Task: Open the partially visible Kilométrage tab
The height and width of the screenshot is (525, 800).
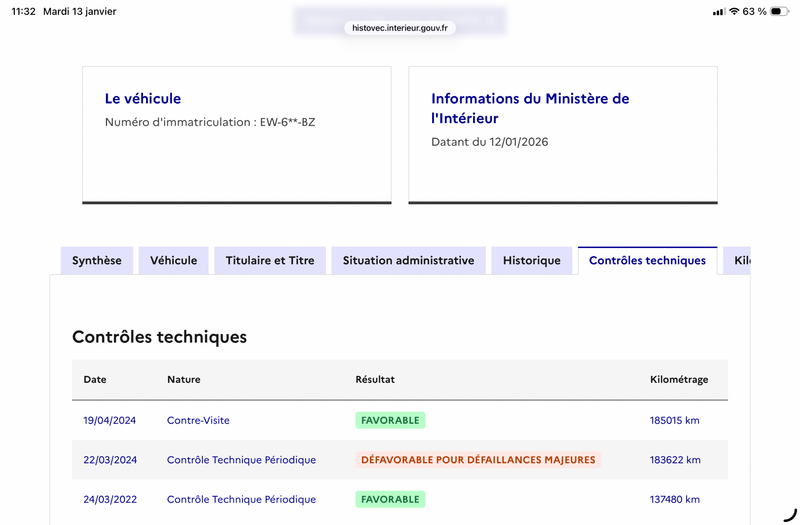Action: [x=737, y=261]
